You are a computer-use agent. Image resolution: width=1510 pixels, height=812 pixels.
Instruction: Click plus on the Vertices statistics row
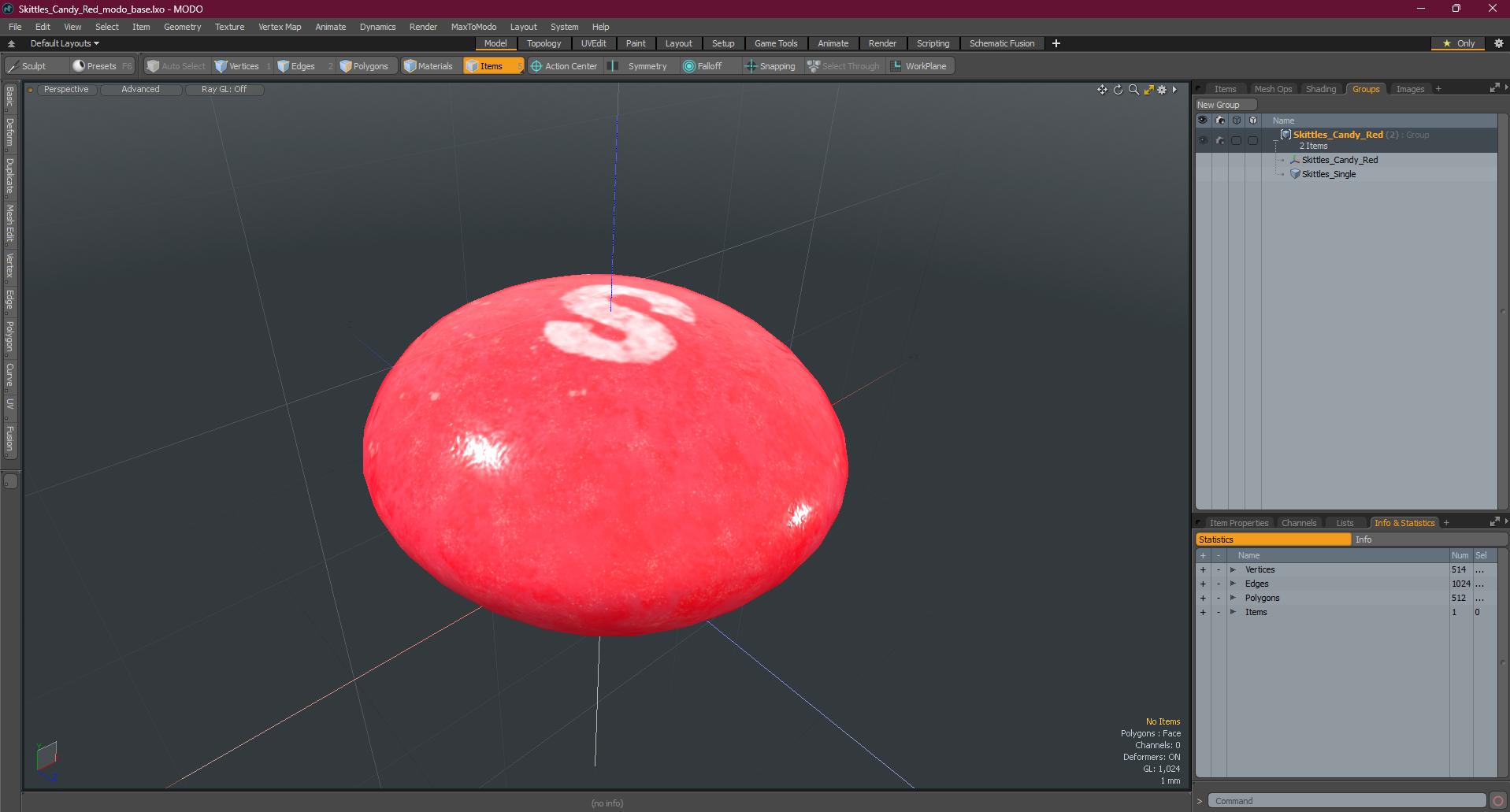(x=1203, y=569)
